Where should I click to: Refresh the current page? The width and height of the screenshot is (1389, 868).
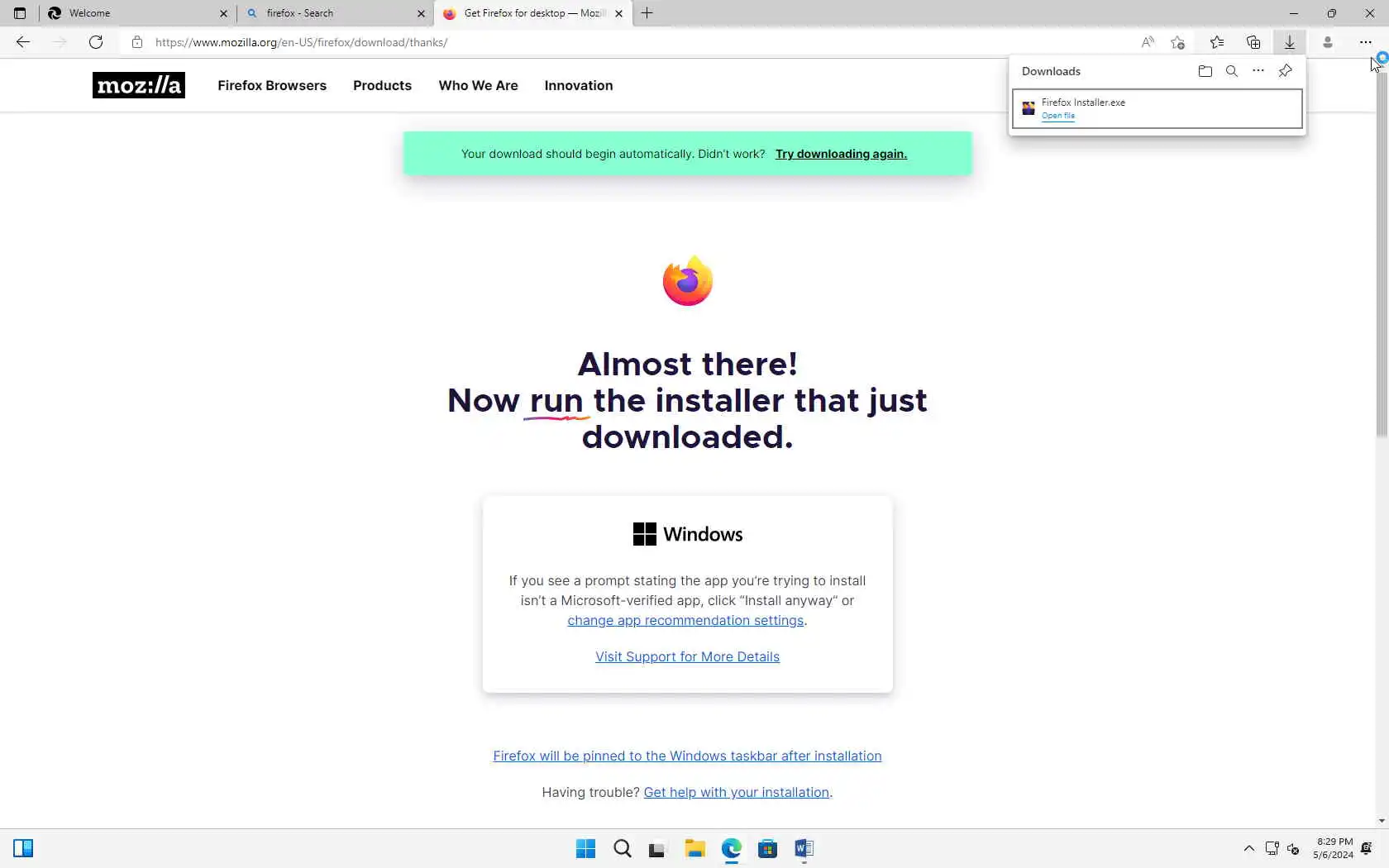click(x=96, y=42)
